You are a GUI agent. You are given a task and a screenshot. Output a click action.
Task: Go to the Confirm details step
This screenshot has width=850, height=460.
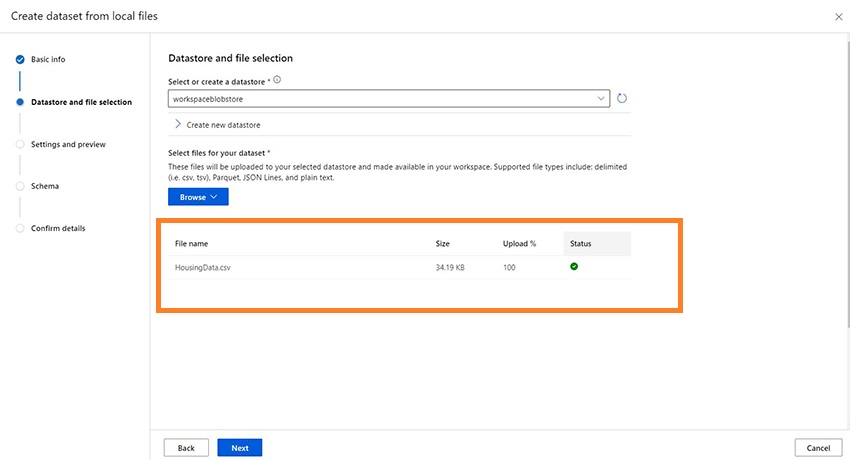tap(58, 228)
